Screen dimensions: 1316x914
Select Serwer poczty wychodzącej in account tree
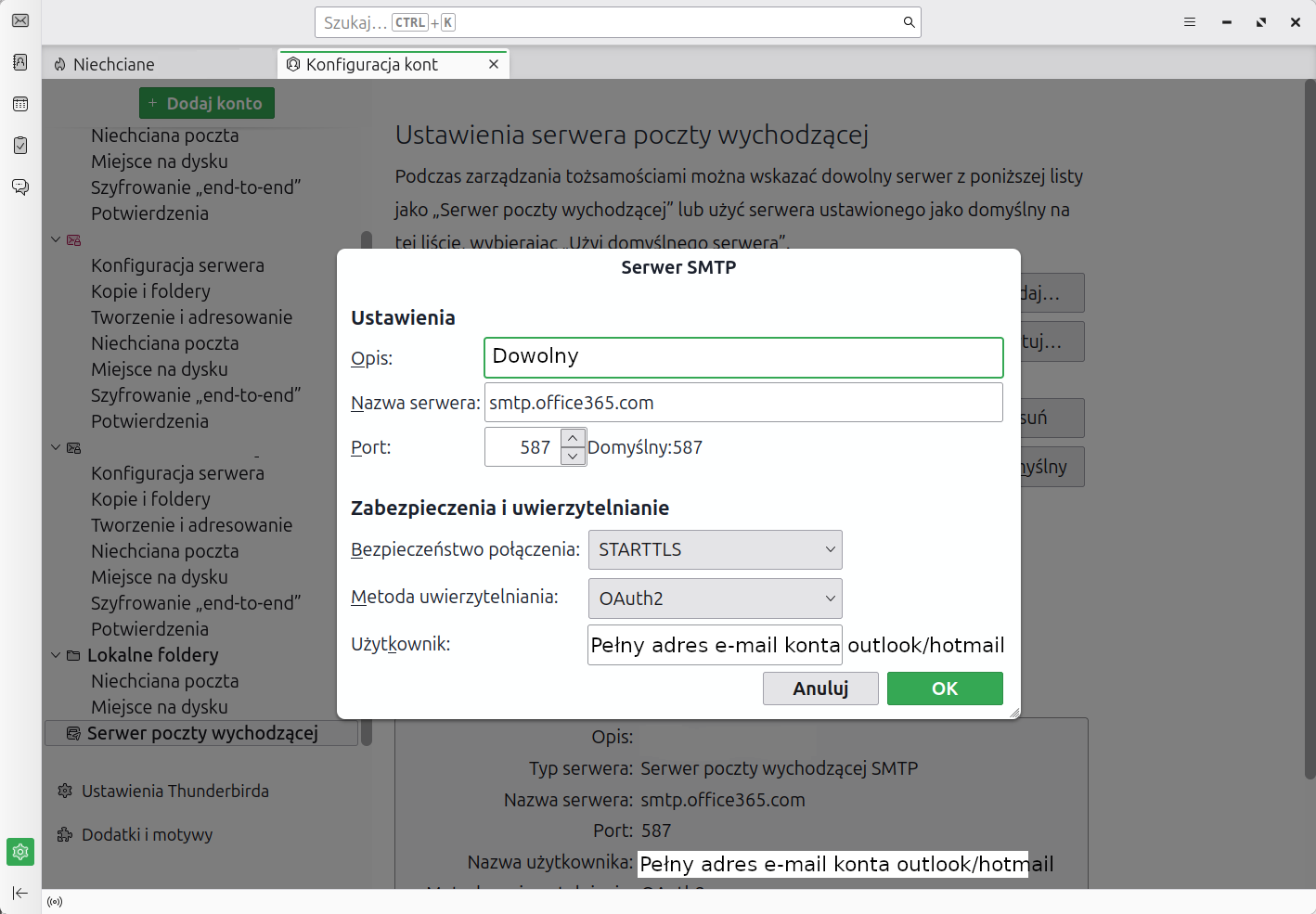[201, 733]
